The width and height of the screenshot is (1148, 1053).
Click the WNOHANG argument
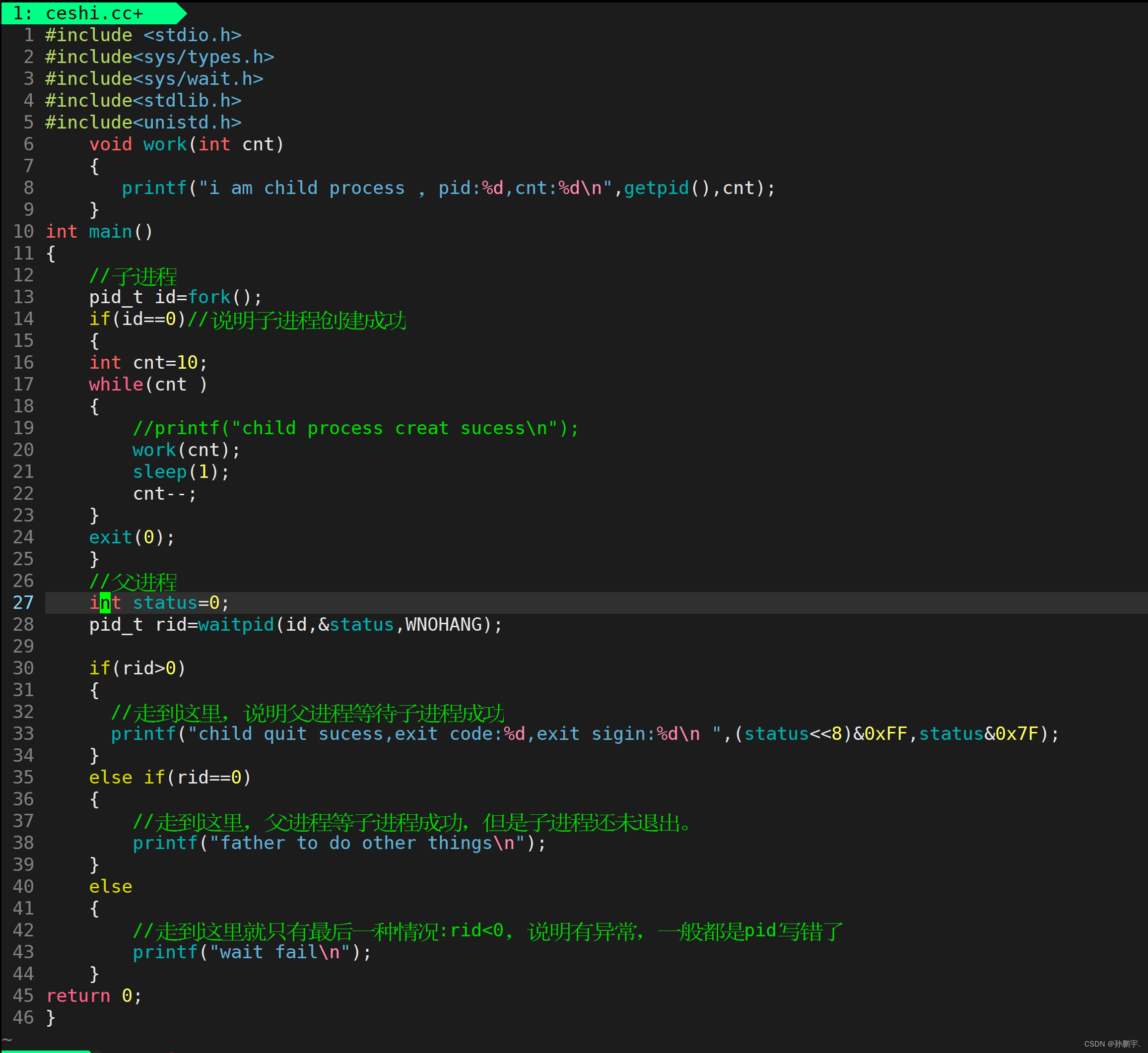(x=444, y=625)
